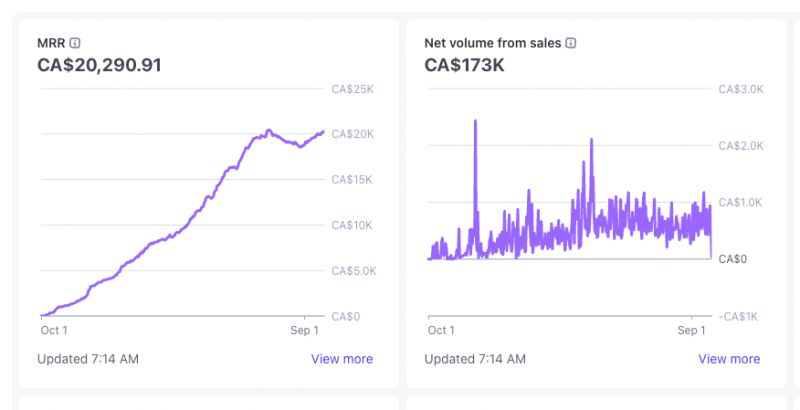Click the -CA$1K axis label
The width and height of the screenshot is (800, 410).
click(738, 316)
